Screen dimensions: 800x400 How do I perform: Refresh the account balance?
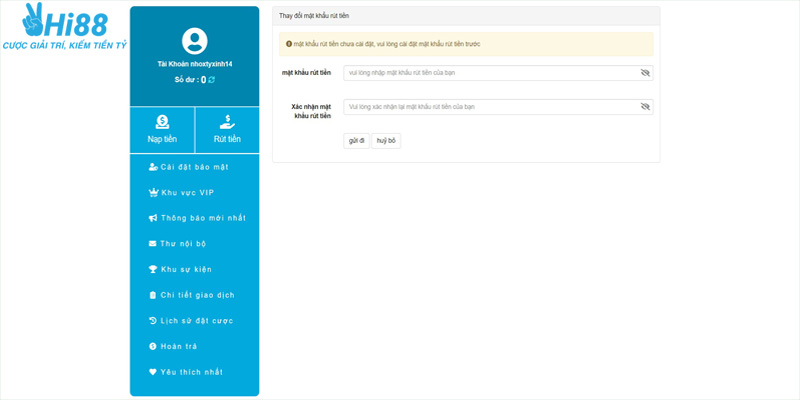[212, 79]
